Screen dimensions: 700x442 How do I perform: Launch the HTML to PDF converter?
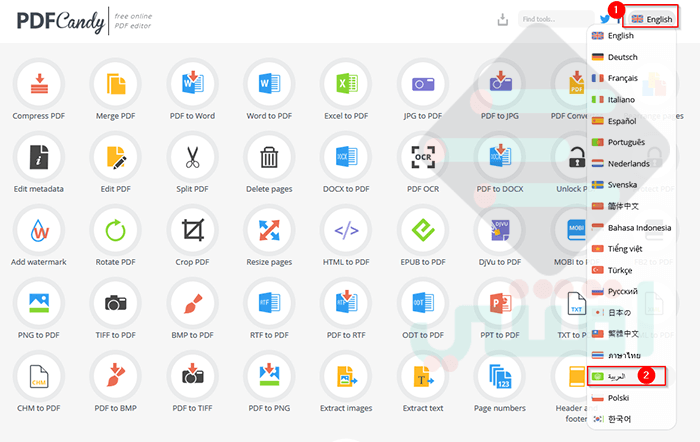point(346,231)
